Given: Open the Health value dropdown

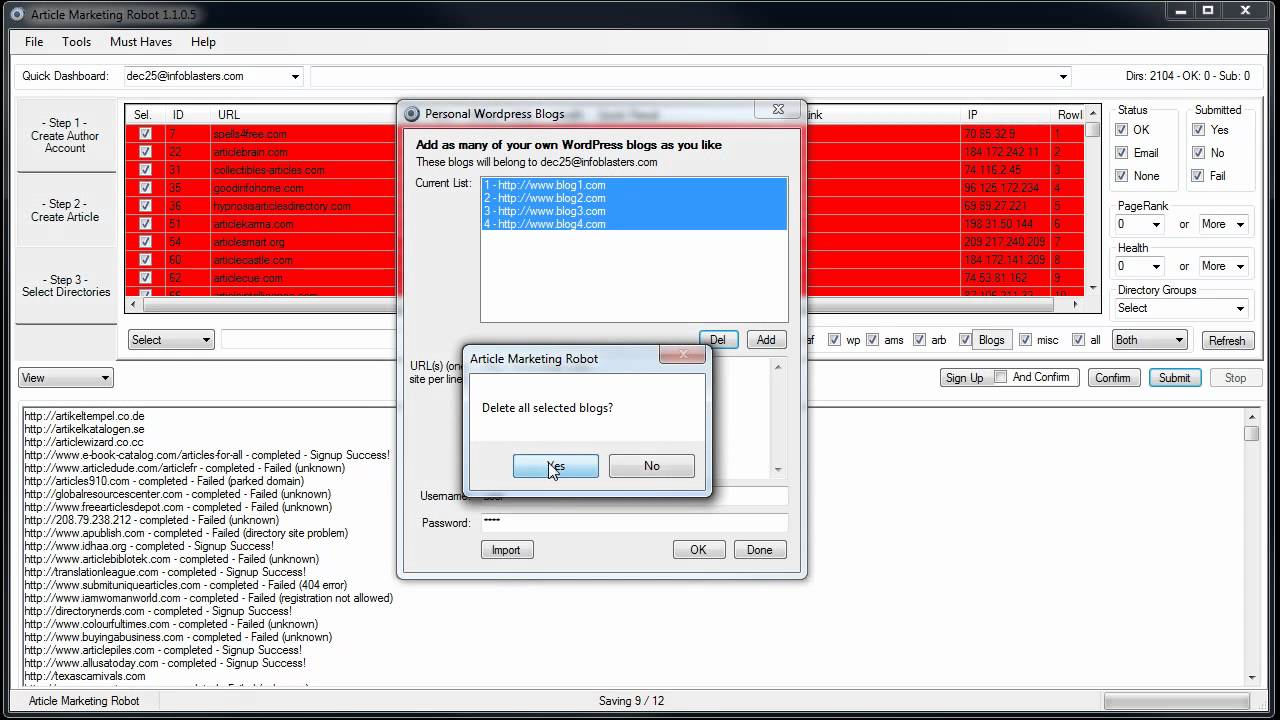Looking at the screenshot, I should [1140, 266].
